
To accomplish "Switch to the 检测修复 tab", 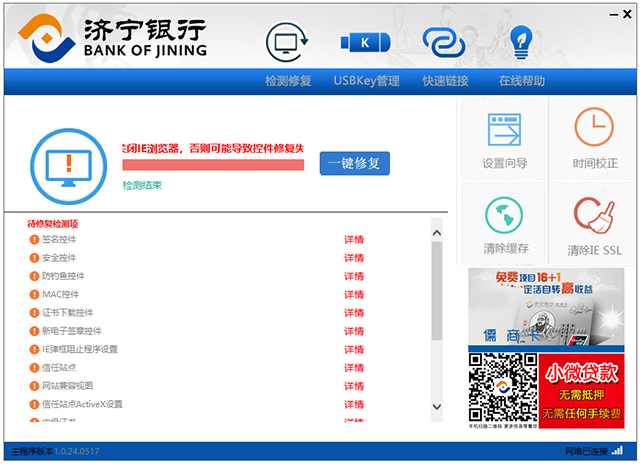I will (x=288, y=81).
